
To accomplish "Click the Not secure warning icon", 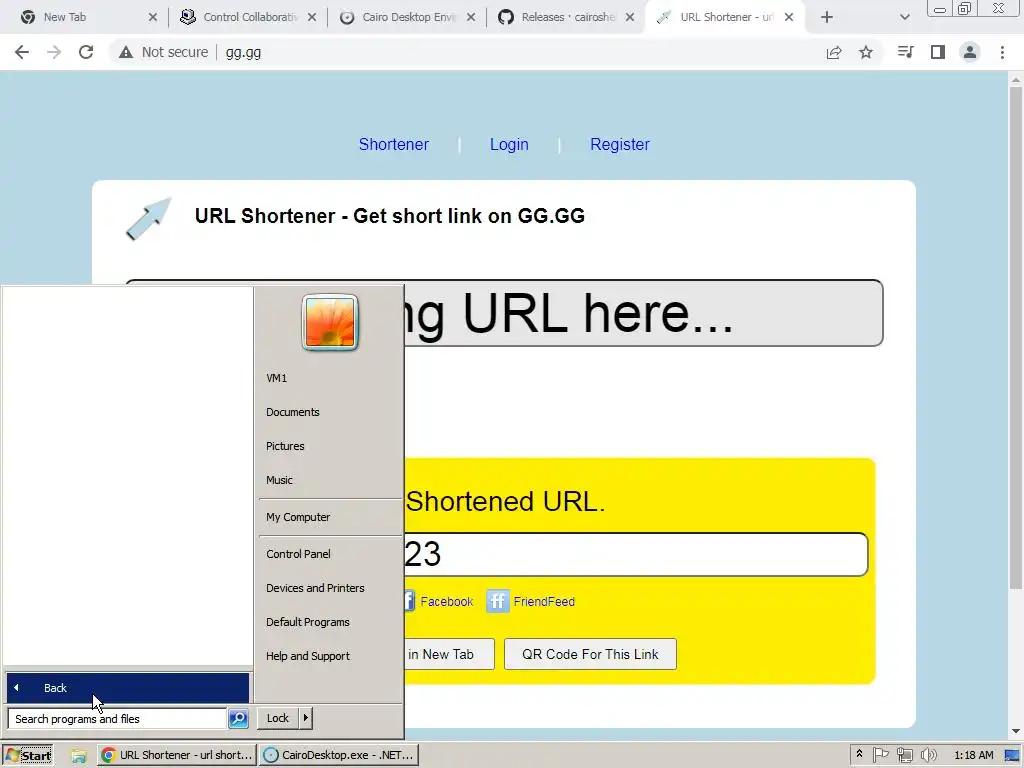I will (x=126, y=52).
